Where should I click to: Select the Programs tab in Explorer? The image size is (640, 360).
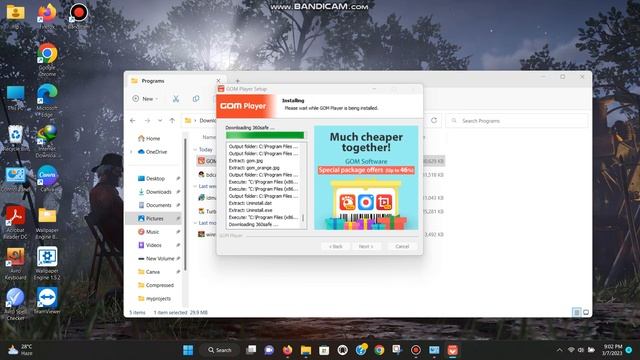click(176, 81)
